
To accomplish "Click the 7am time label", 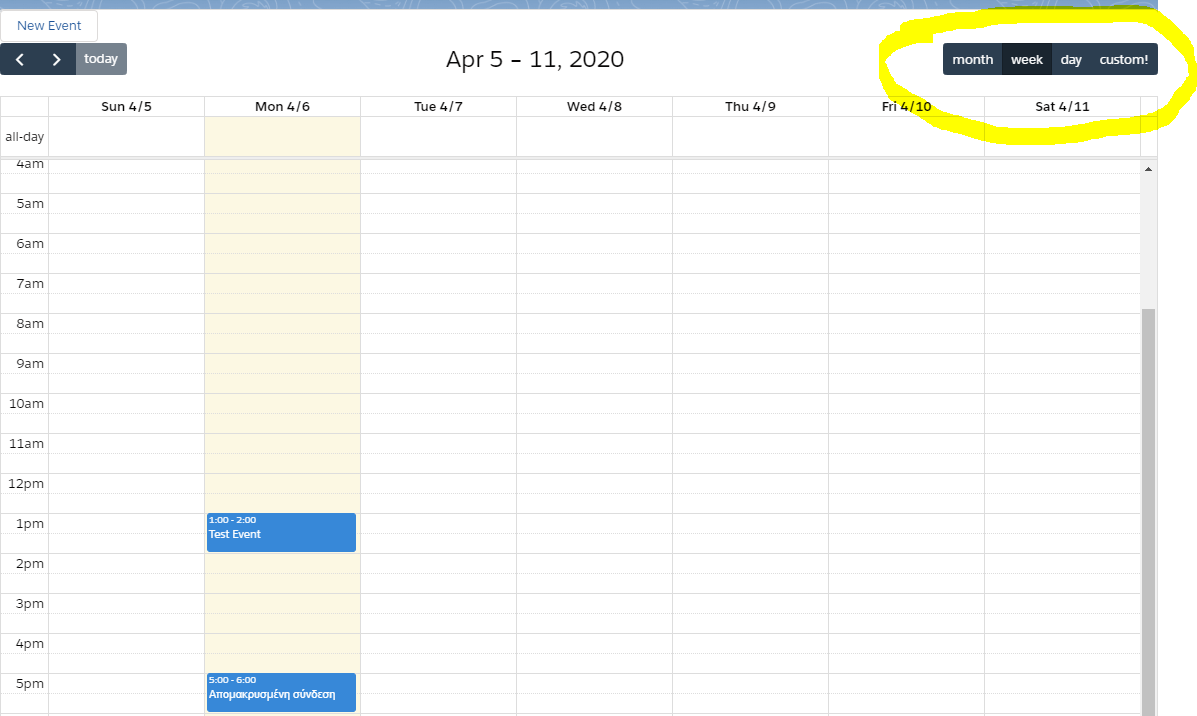I will point(30,283).
